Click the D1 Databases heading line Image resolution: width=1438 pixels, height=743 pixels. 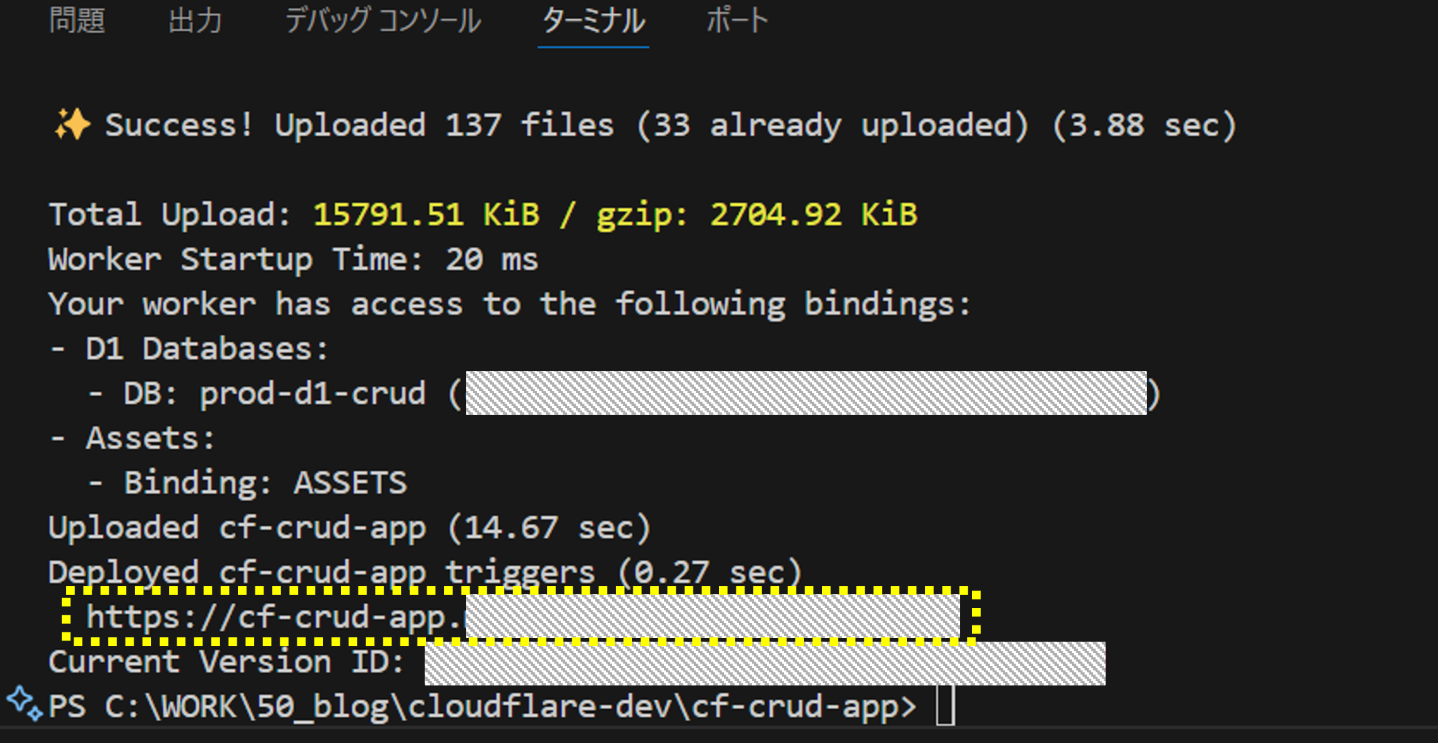click(189, 349)
